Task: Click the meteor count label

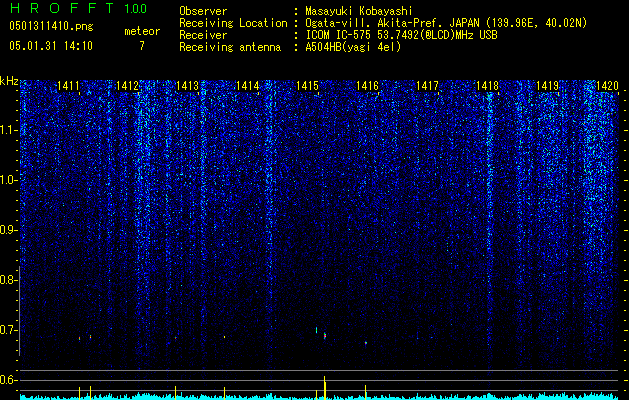Action: [142, 31]
